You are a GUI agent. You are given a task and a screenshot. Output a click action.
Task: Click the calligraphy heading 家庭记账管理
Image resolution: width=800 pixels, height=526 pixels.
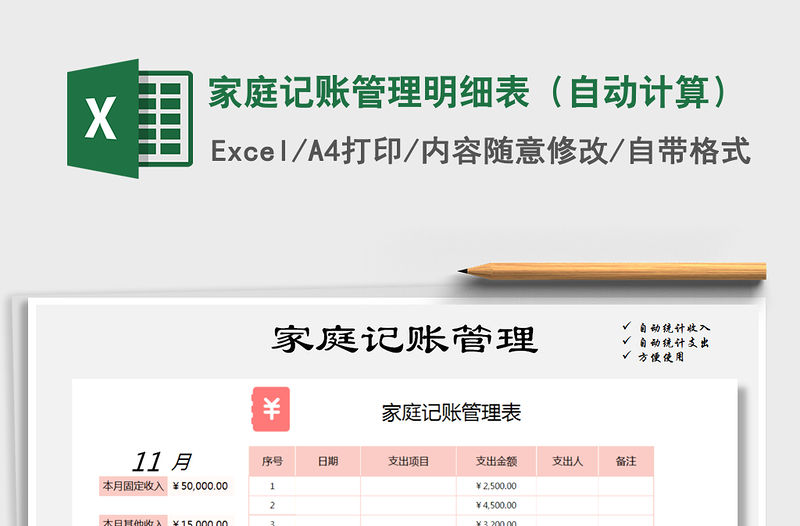[405, 340]
